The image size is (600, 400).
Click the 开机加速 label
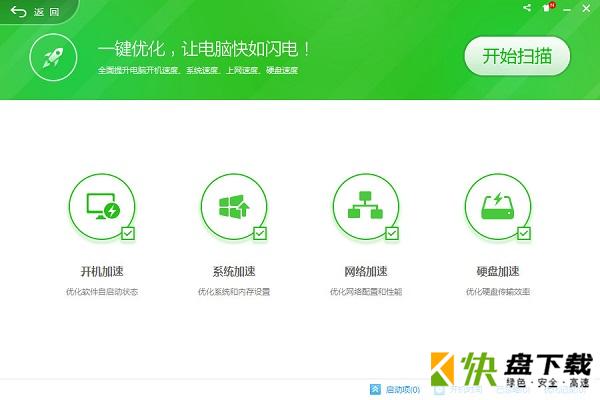pyautogui.click(x=102, y=271)
